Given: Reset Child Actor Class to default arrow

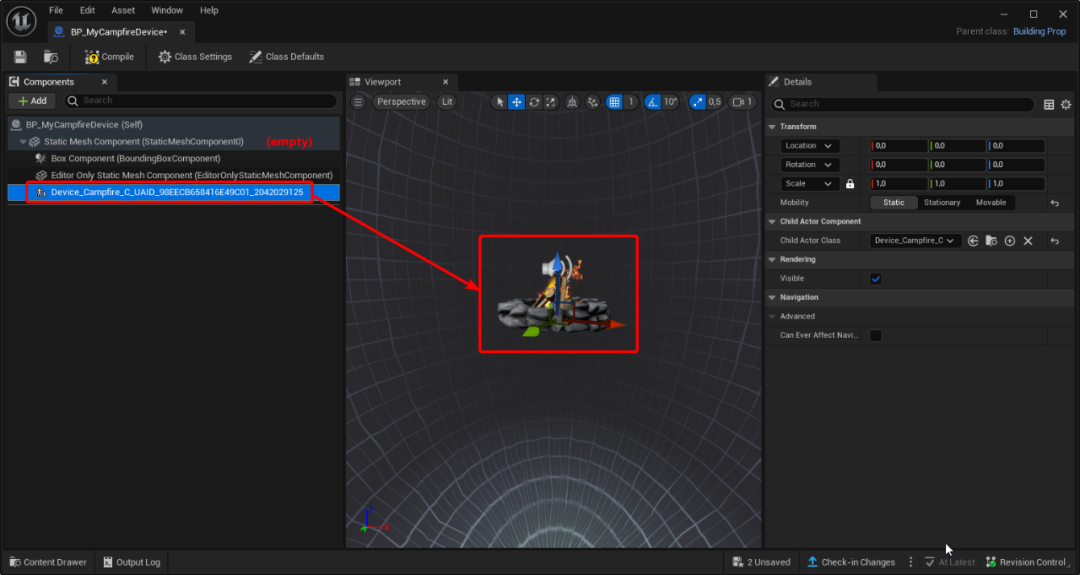Looking at the screenshot, I should coord(1055,241).
